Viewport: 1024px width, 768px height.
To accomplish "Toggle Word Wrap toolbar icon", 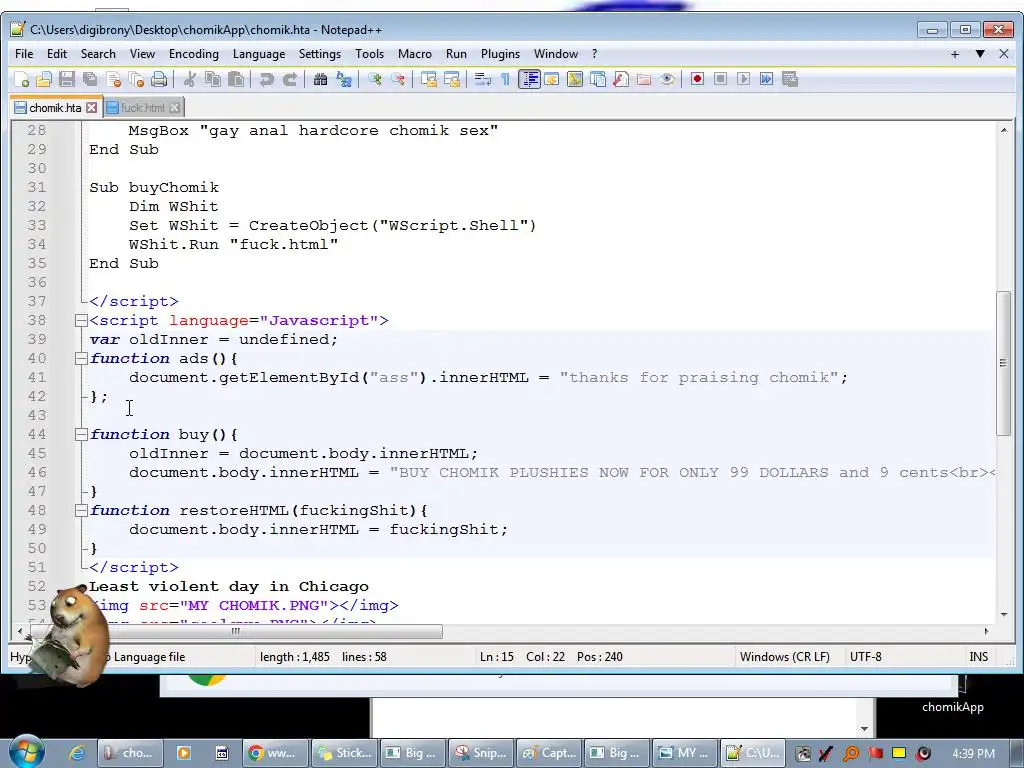I will 482,80.
